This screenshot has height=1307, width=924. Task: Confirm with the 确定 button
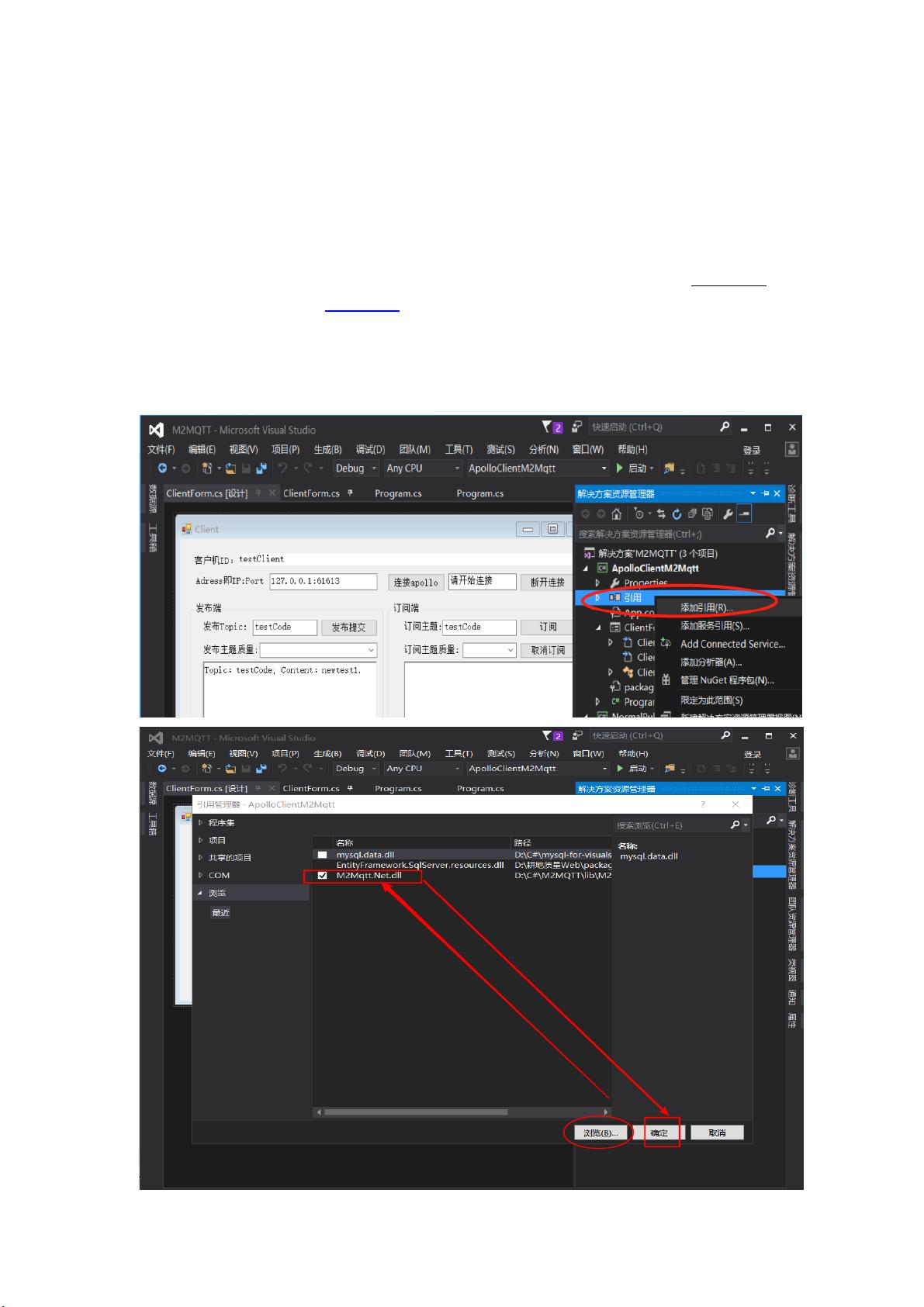point(659,1132)
